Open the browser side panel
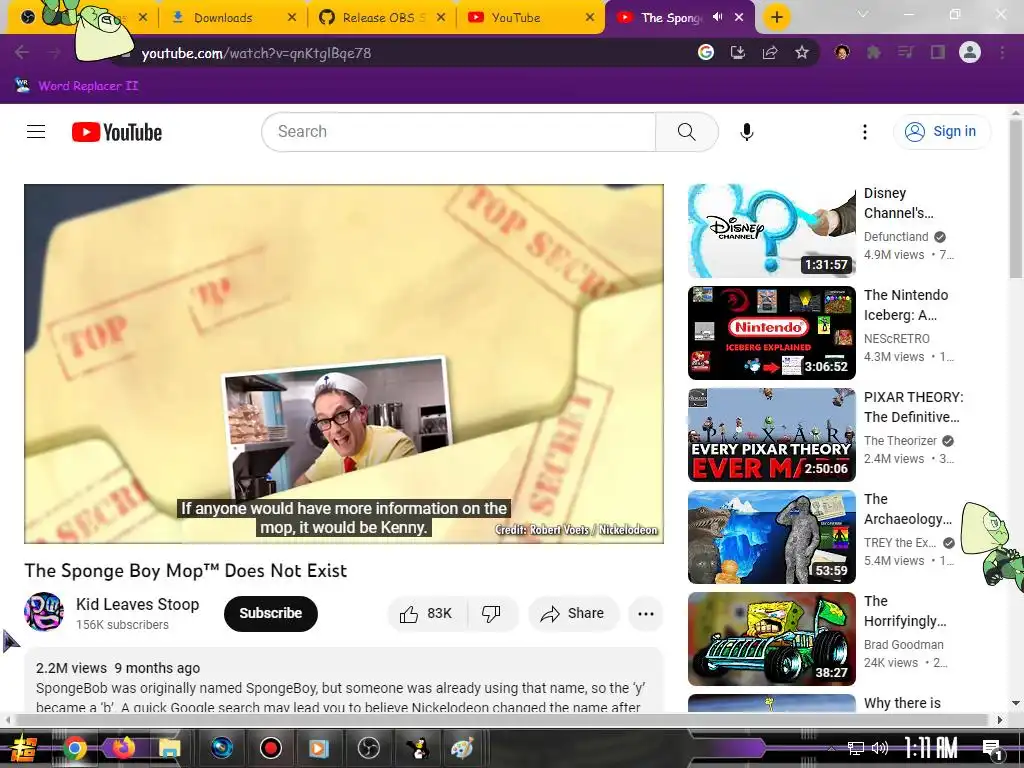The height and width of the screenshot is (768, 1024). tap(938, 53)
